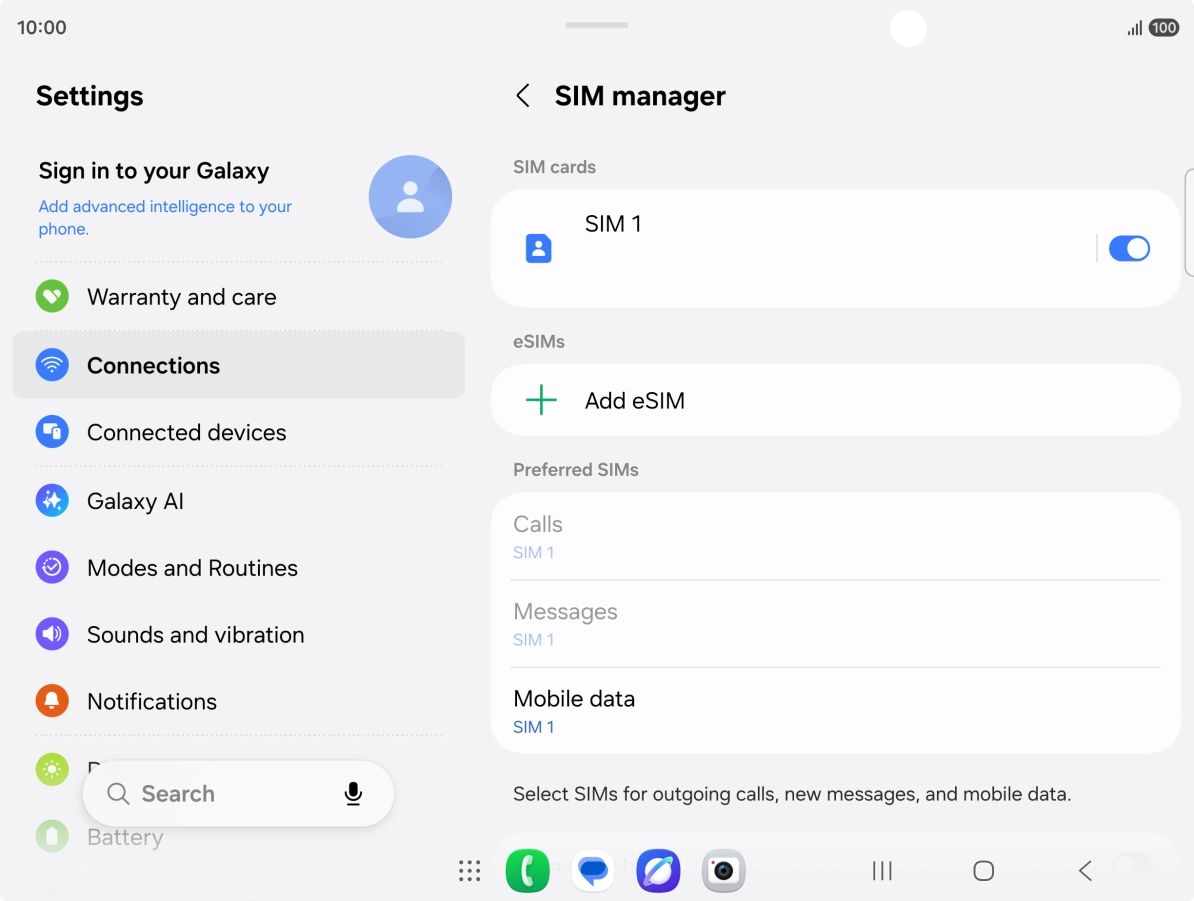Tap the signal strength status icon
Image resolution: width=1194 pixels, height=901 pixels.
click(x=1135, y=29)
